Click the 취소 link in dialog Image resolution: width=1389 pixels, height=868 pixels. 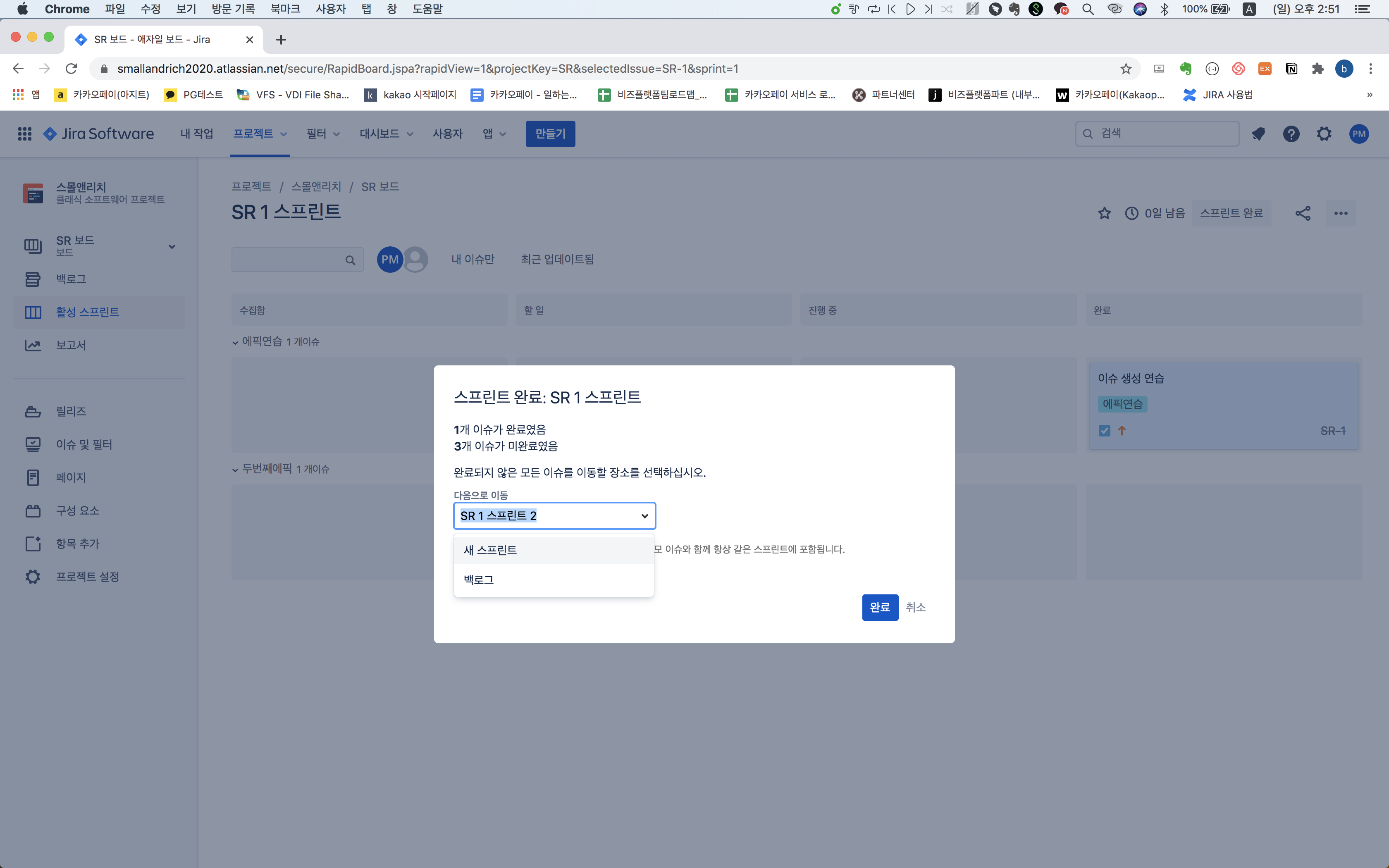916,607
